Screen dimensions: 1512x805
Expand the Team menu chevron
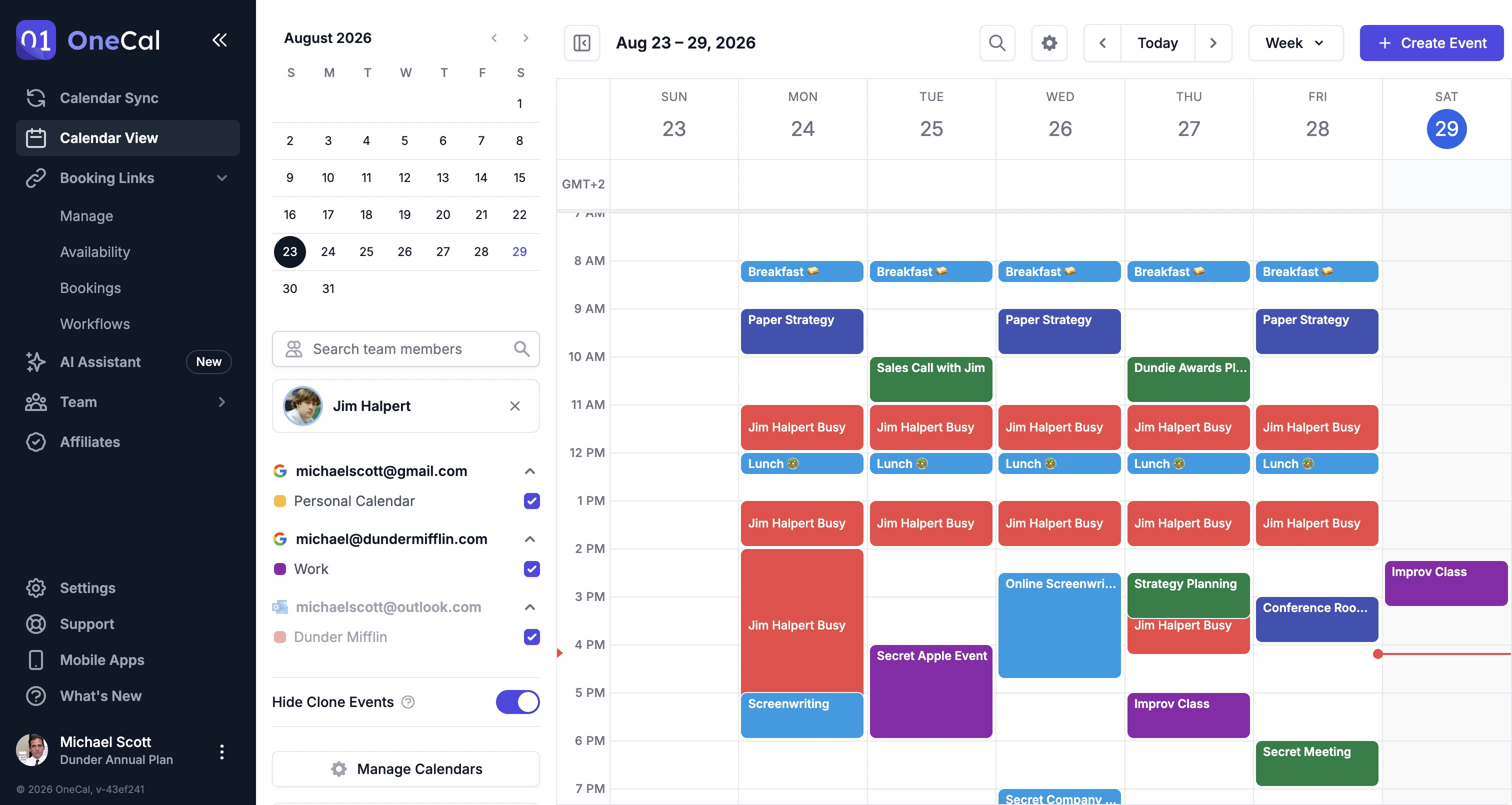[x=222, y=402]
